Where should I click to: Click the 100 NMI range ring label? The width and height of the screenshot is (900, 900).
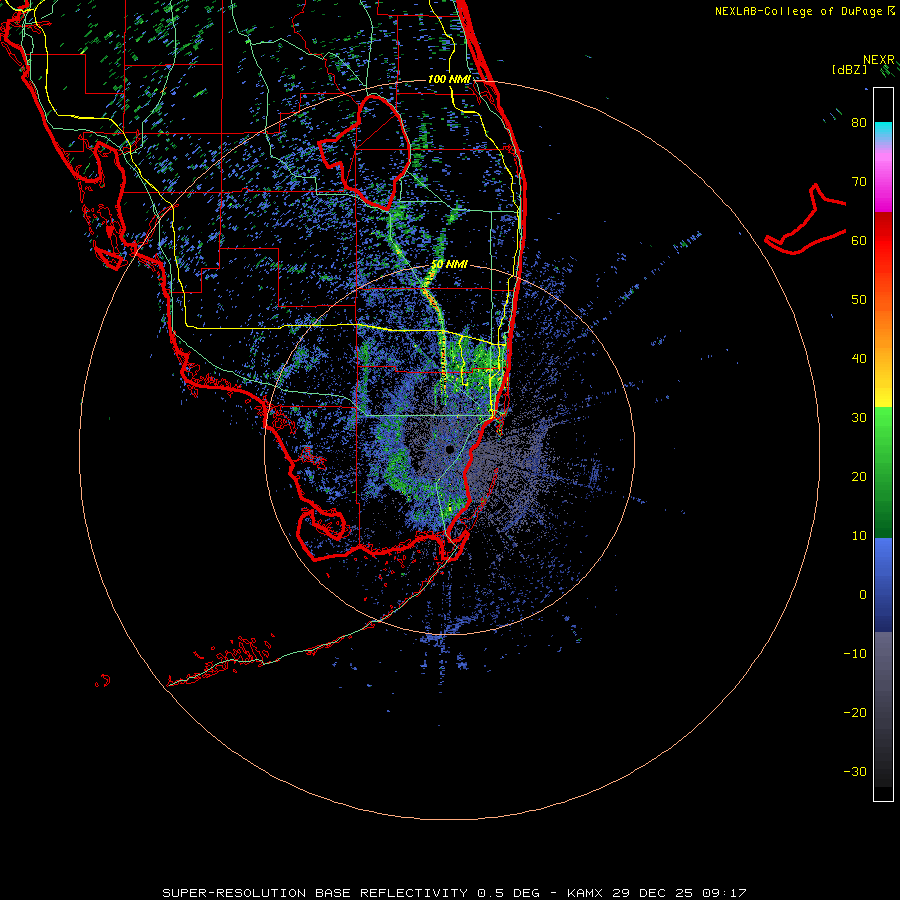[449, 79]
